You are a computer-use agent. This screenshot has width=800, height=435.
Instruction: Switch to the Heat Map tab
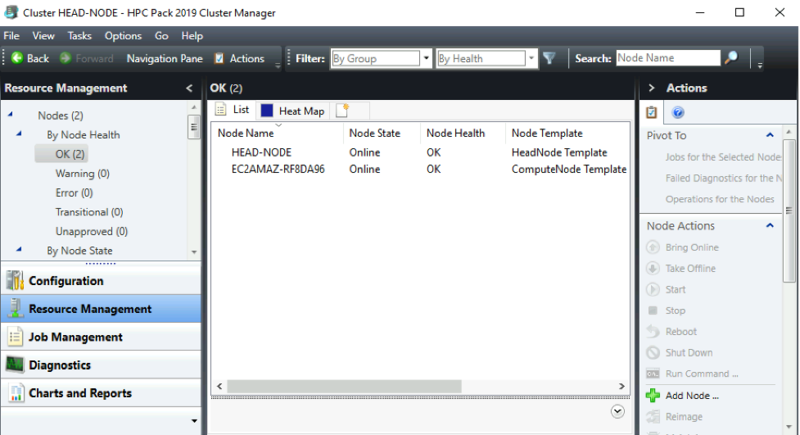click(293, 111)
